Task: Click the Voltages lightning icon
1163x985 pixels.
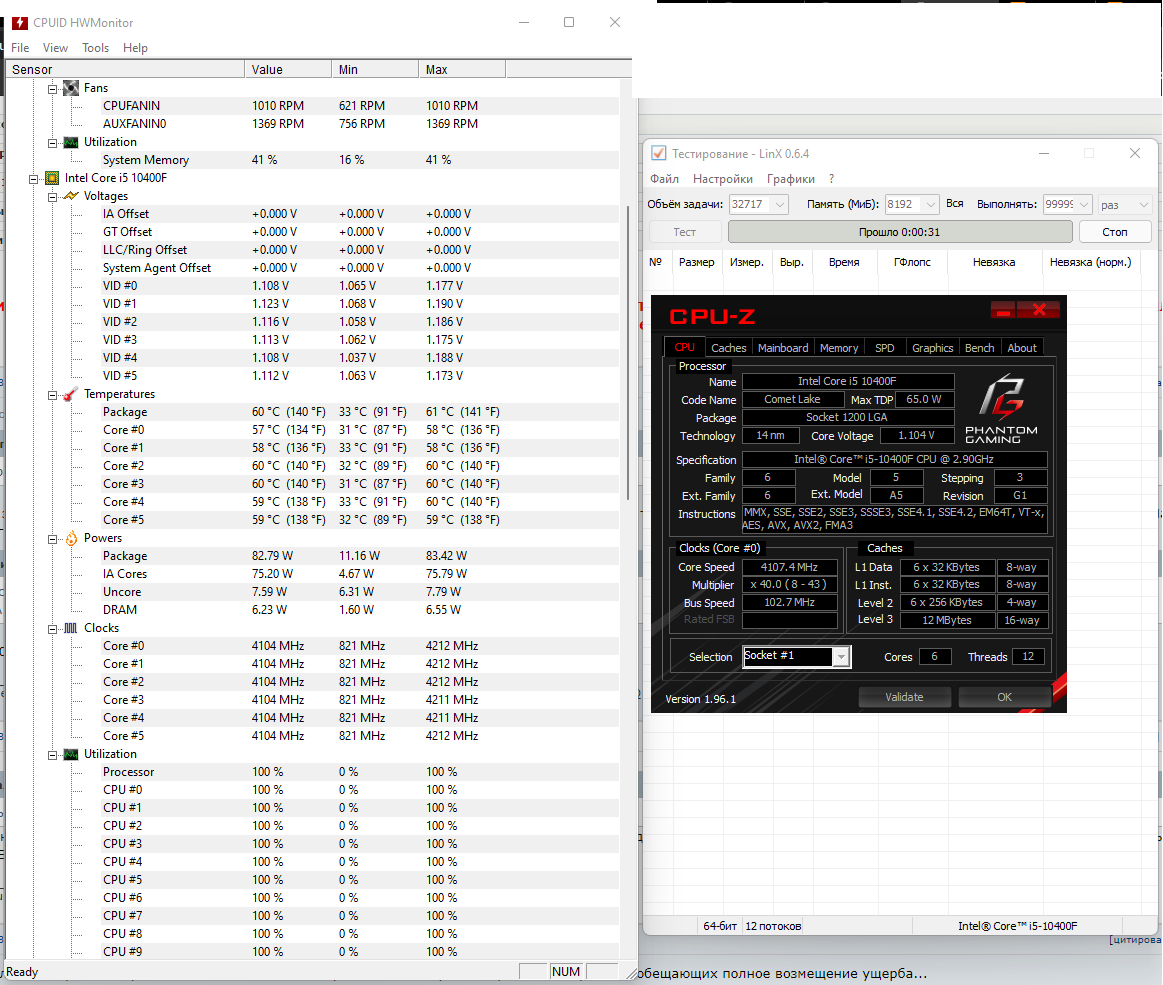Action: pyautogui.click(x=71, y=196)
